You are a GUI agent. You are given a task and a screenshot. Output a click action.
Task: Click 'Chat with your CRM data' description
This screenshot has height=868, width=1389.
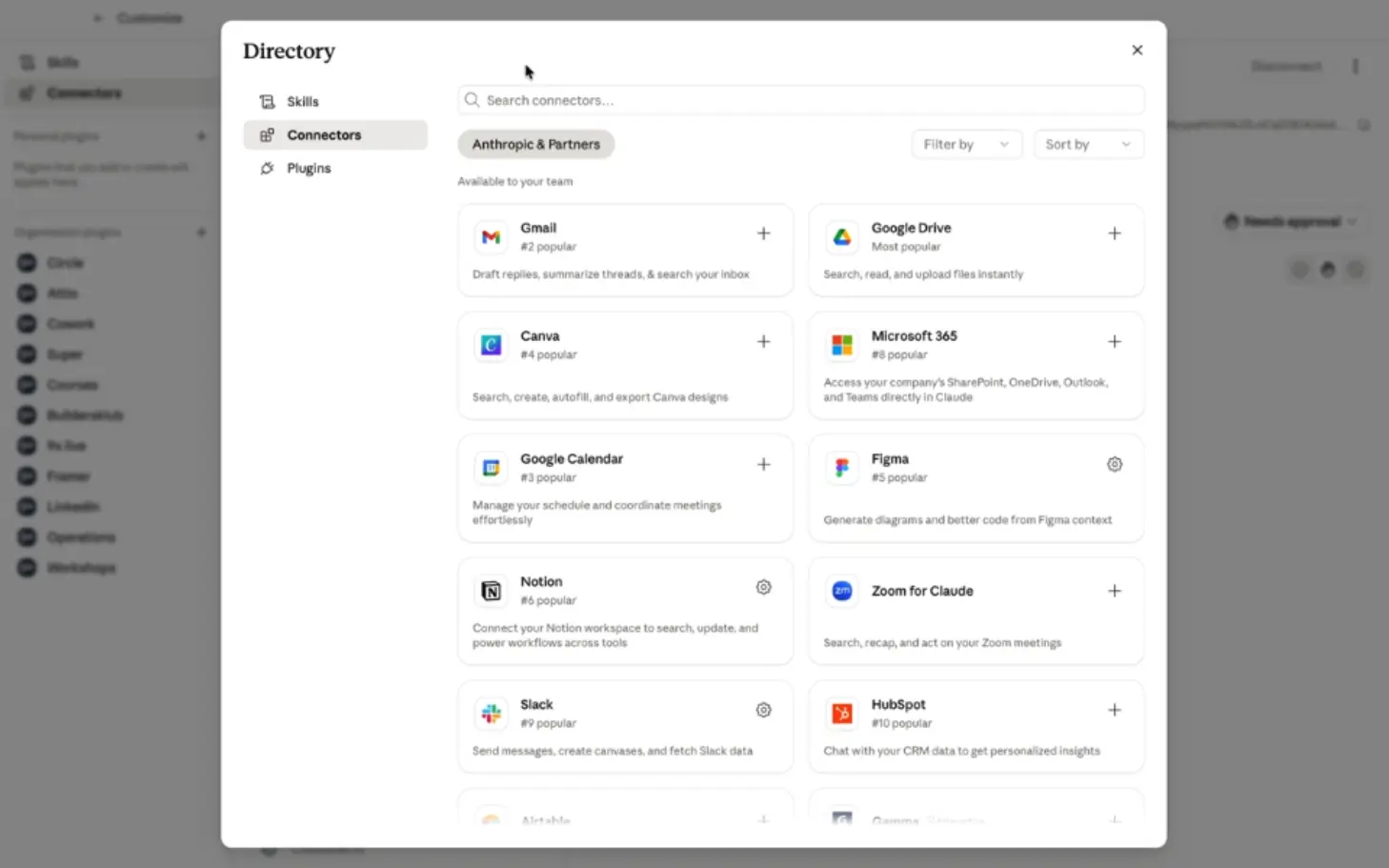click(961, 751)
